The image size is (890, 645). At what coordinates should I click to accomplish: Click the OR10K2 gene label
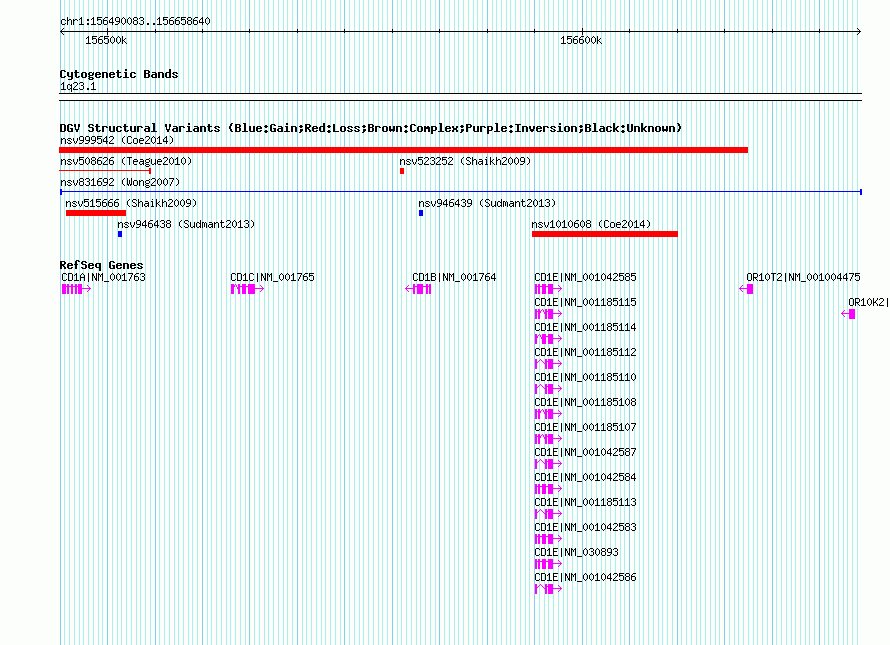(868, 302)
